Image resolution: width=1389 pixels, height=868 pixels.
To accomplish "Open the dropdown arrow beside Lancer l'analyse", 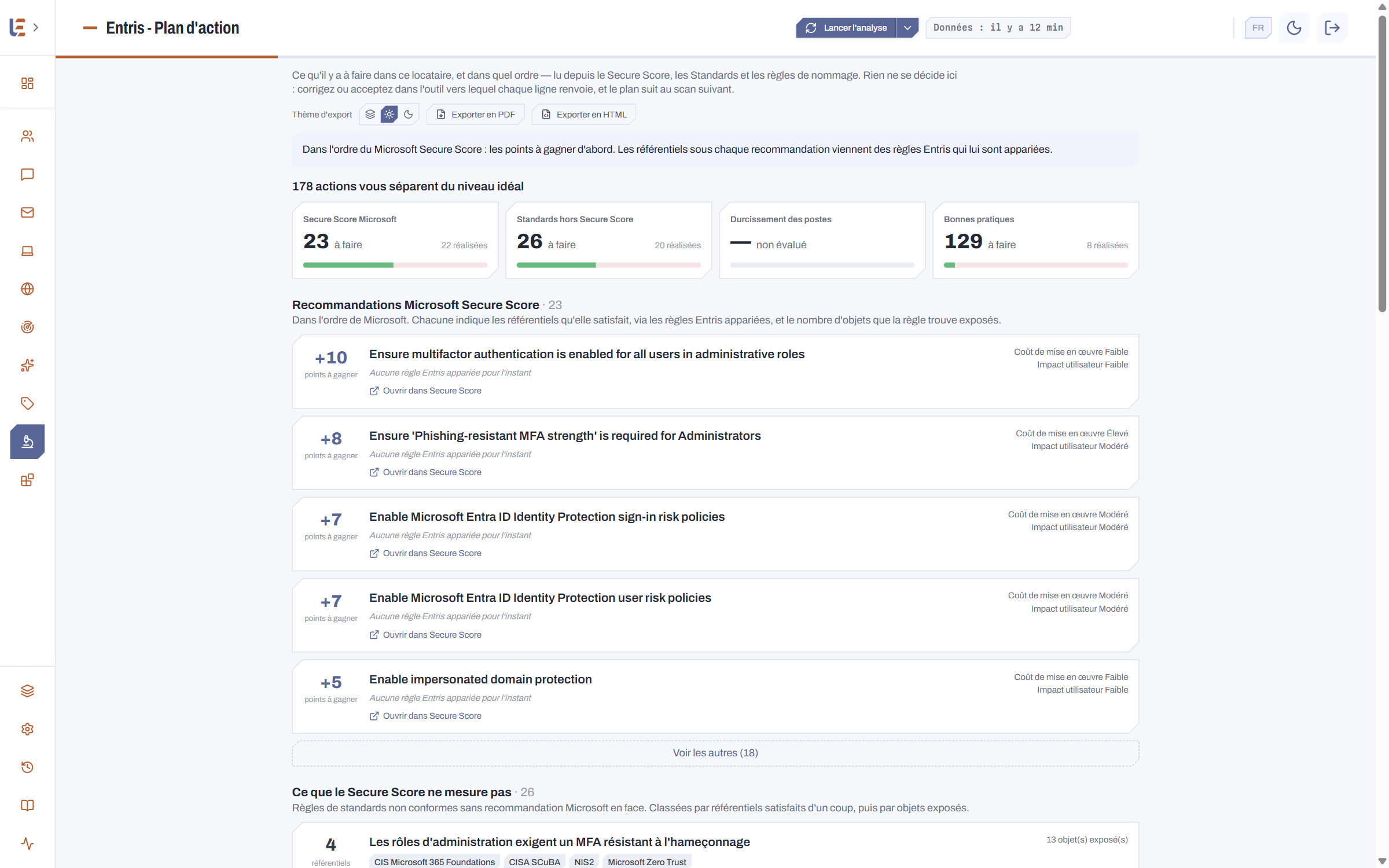I will [x=907, y=28].
